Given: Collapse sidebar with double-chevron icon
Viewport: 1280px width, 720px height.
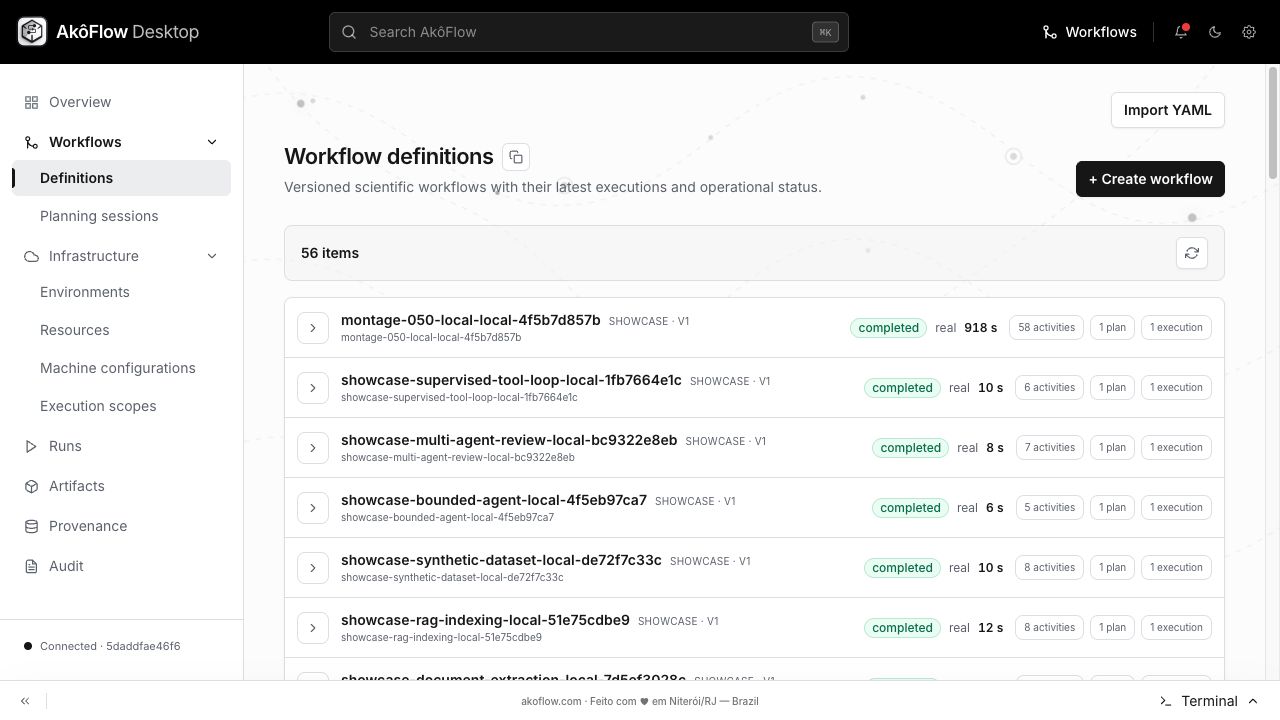Looking at the screenshot, I should [x=25, y=701].
